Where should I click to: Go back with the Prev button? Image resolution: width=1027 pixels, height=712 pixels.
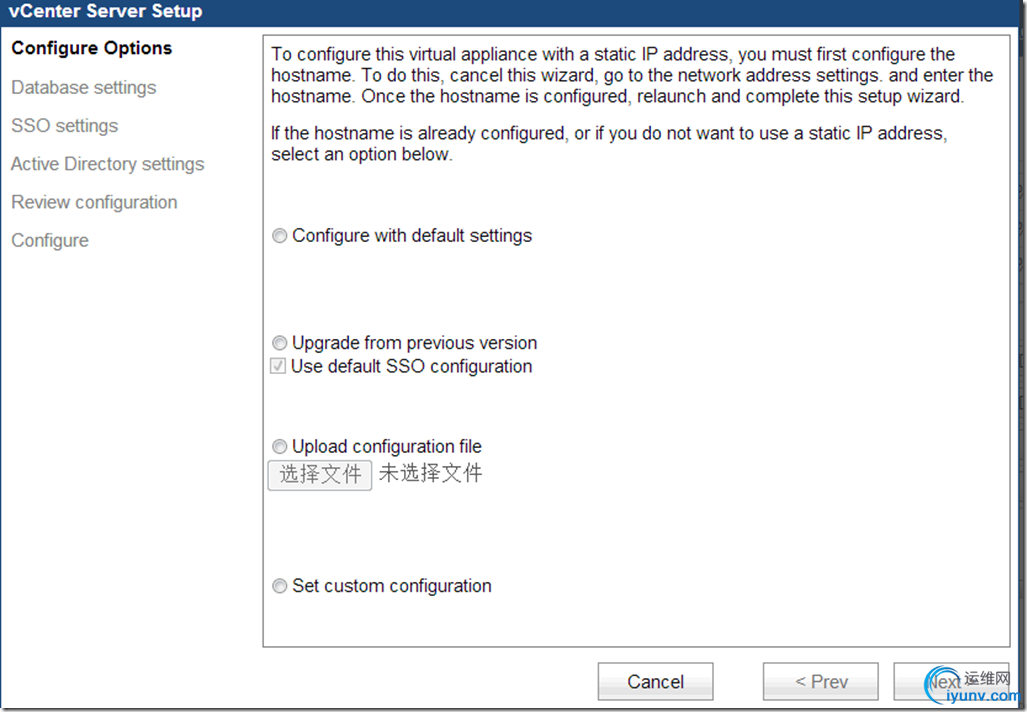coord(820,682)
